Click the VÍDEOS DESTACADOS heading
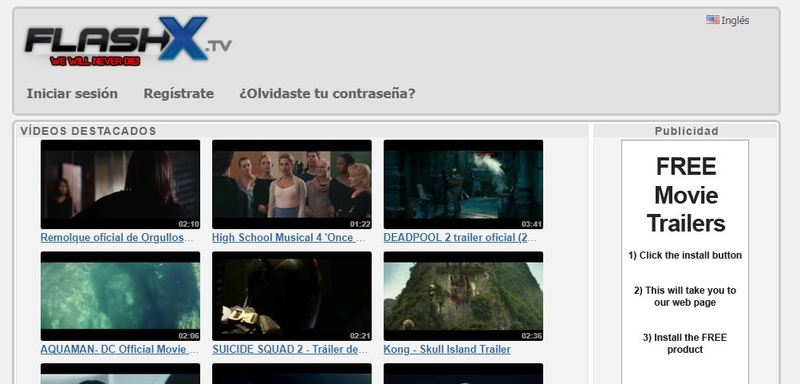Viewport: 800px width, 384px height. [x=88, y=131]
